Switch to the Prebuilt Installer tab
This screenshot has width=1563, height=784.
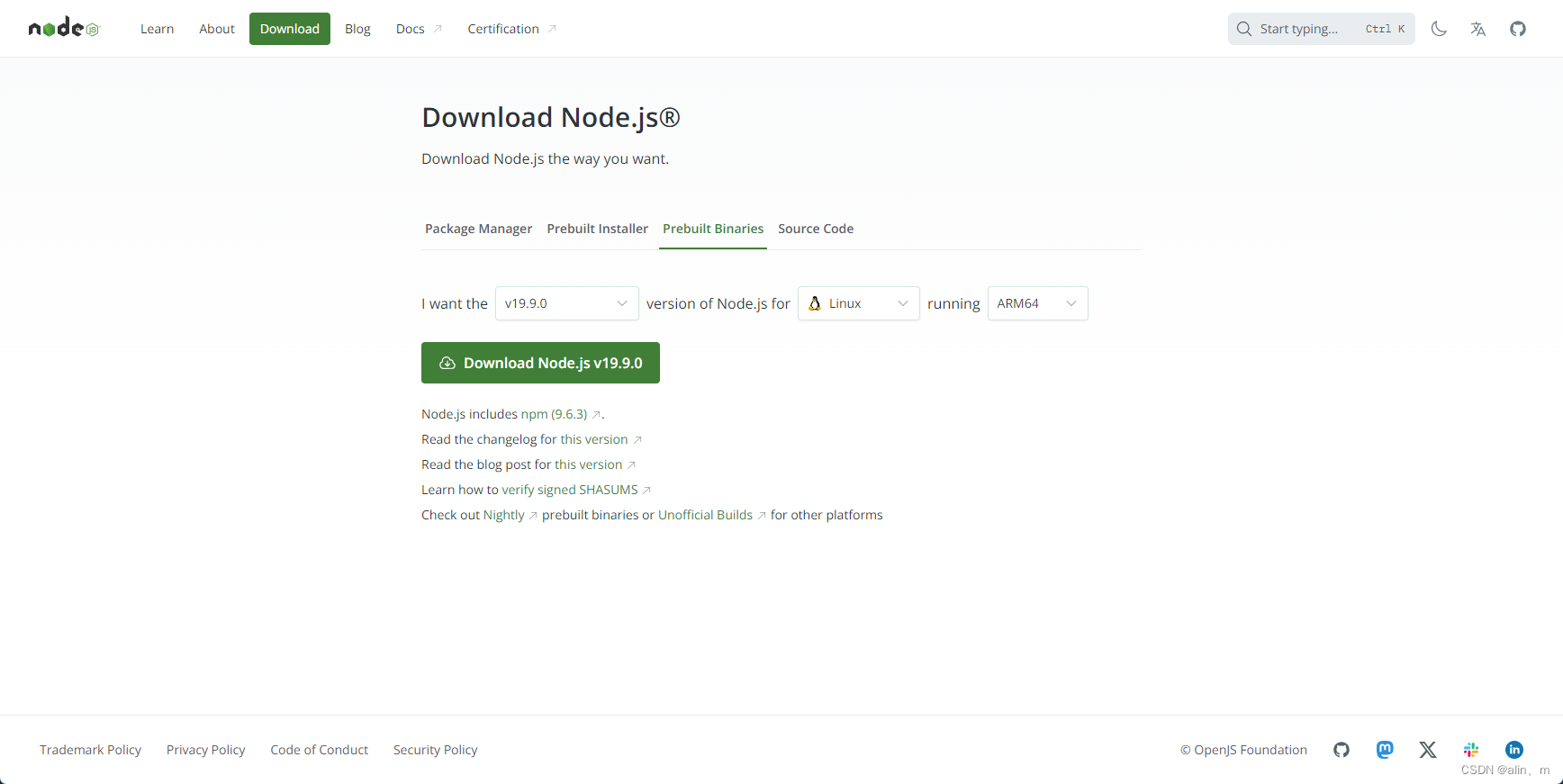click(598, 229)
